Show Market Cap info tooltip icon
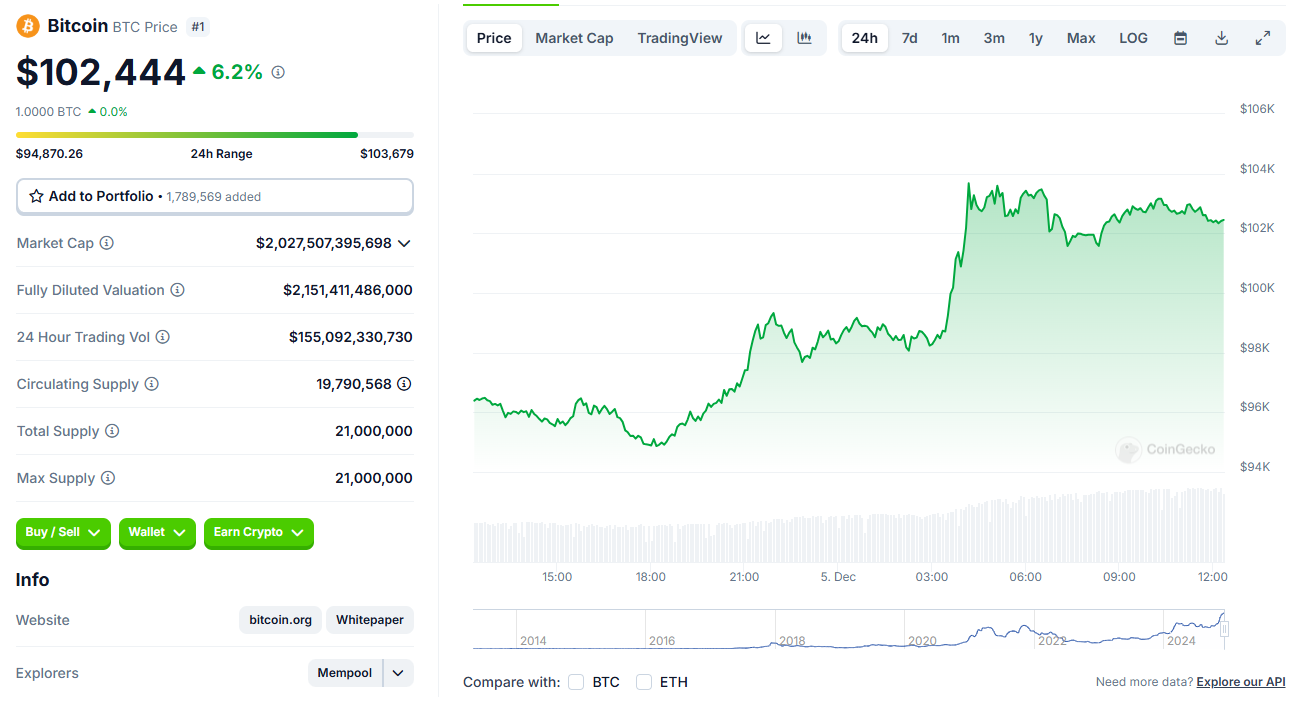The width and height of the screenshot is (1300, 701). (107, 243)
